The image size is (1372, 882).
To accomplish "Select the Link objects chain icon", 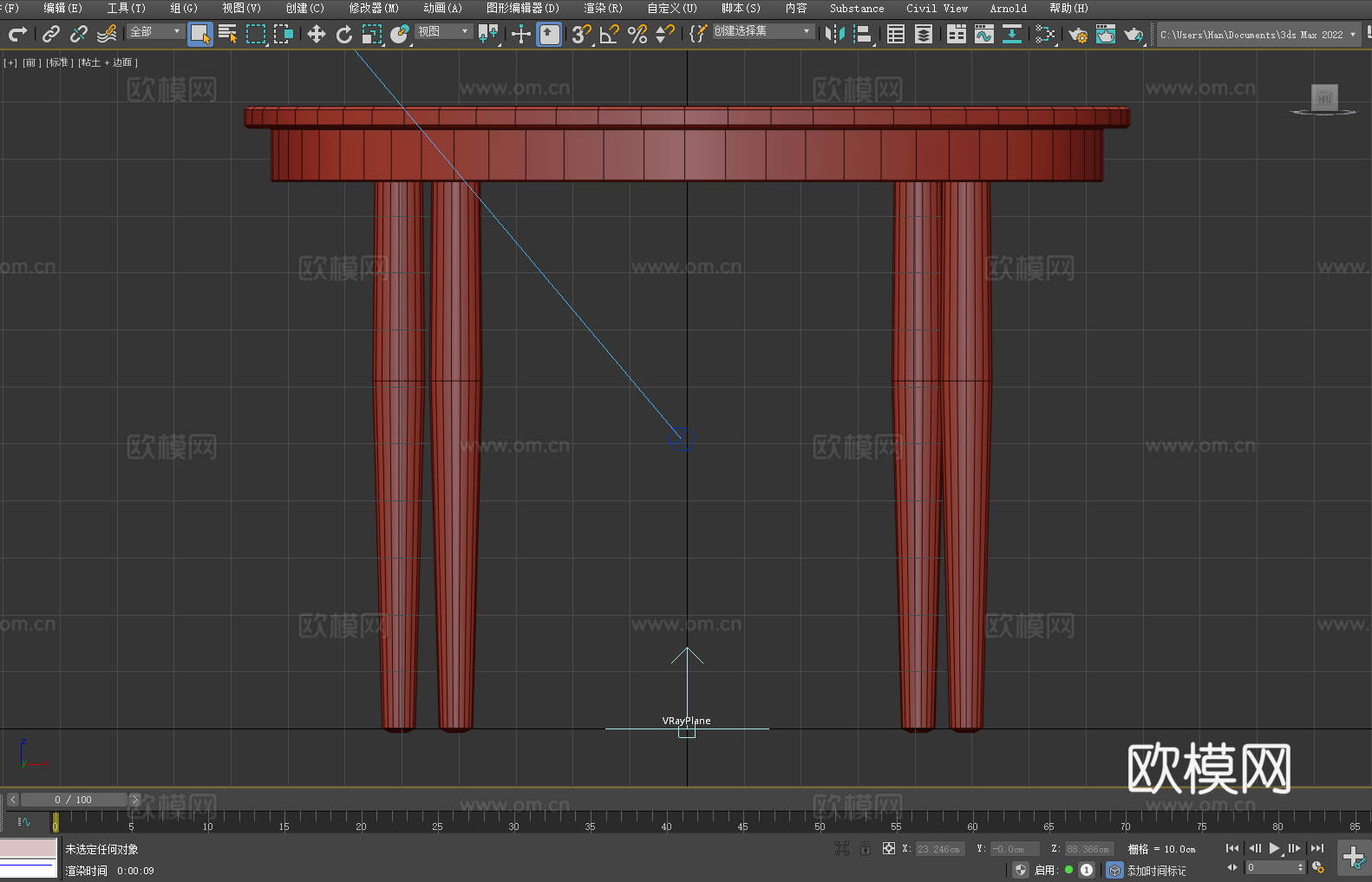I will pyautogui.click(x=51, y=34).
